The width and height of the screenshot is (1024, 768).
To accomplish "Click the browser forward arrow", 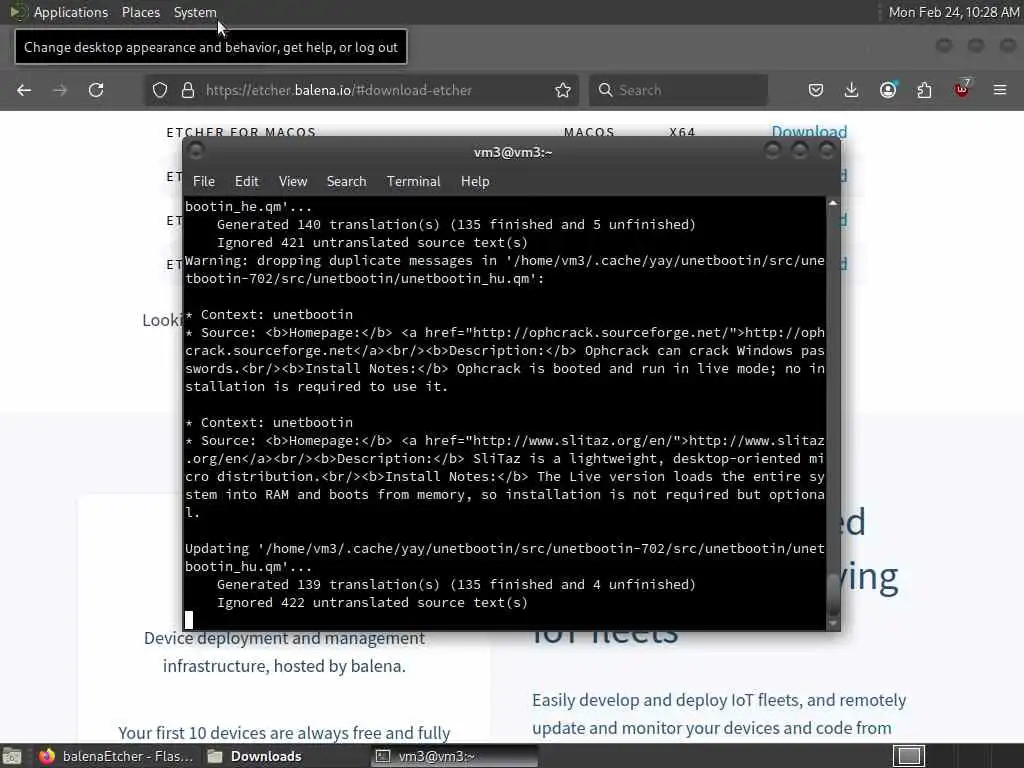I will pyautogui.click(x=60, y=90).
